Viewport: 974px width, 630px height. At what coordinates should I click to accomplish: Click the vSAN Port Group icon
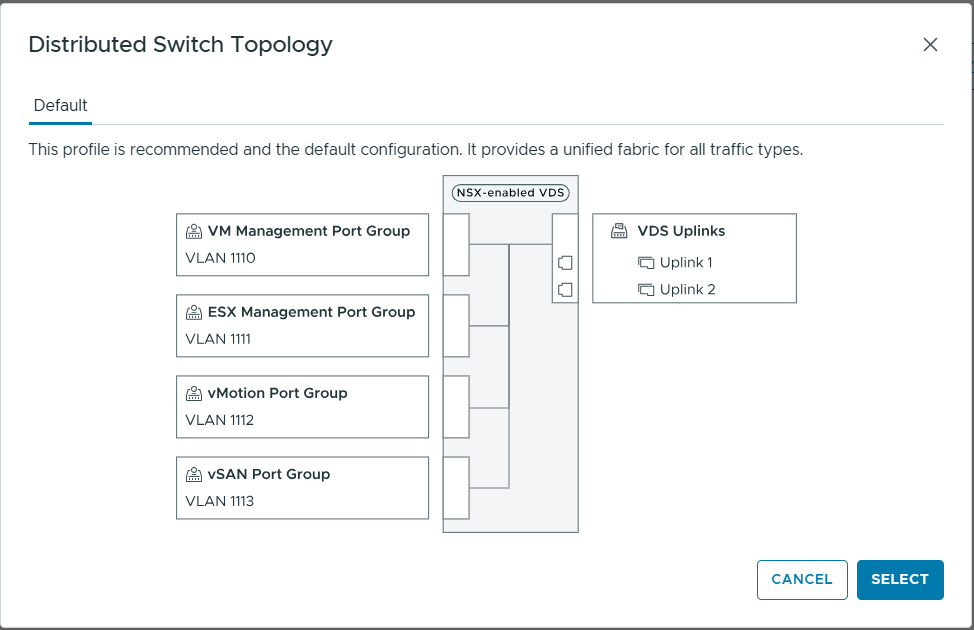click(194, 474)
